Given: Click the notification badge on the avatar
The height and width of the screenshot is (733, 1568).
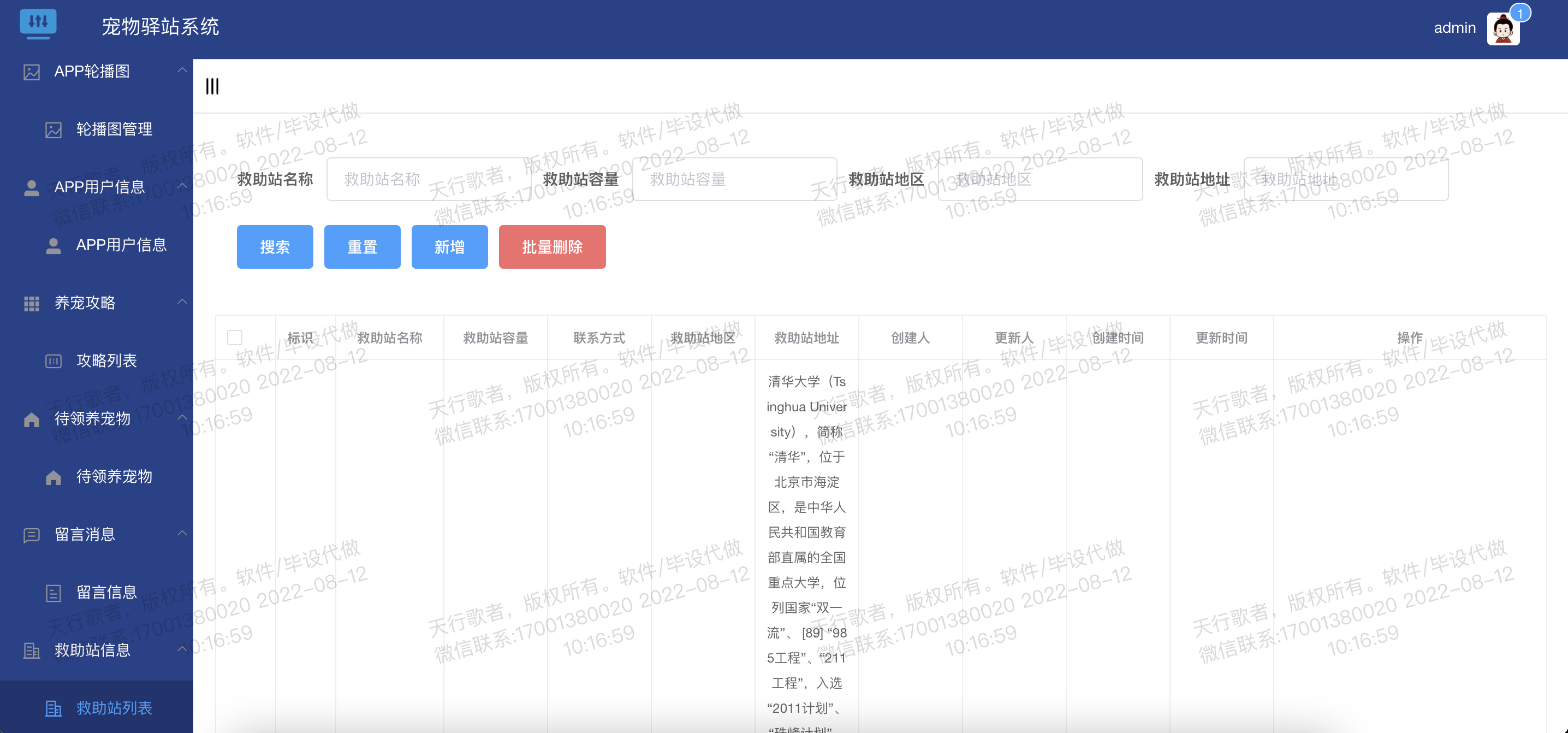Looking at the screenshot, I should 1522,12.
